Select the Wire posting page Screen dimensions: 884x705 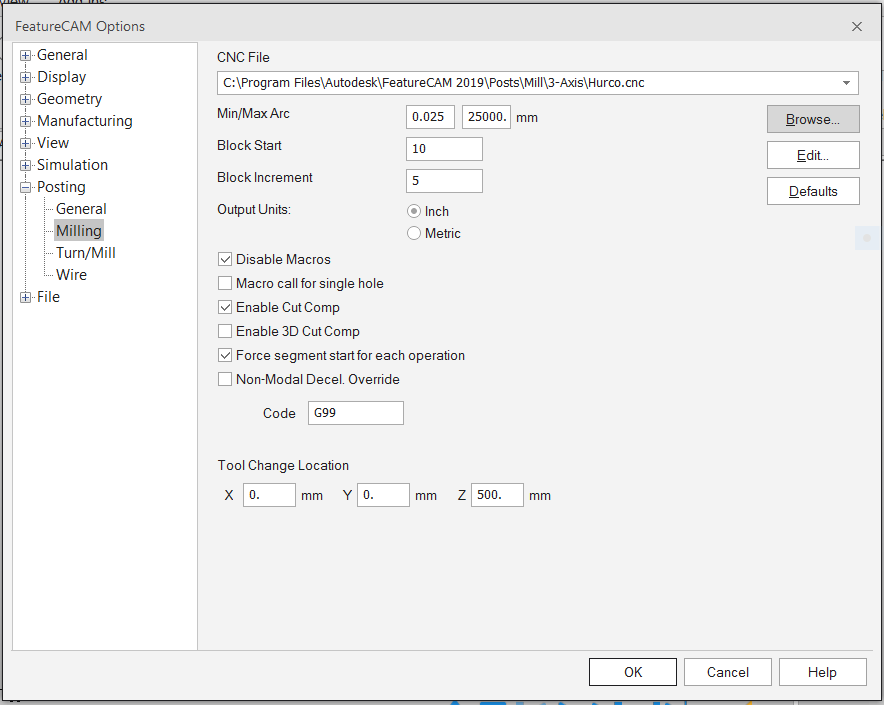[x=70, y=274]
